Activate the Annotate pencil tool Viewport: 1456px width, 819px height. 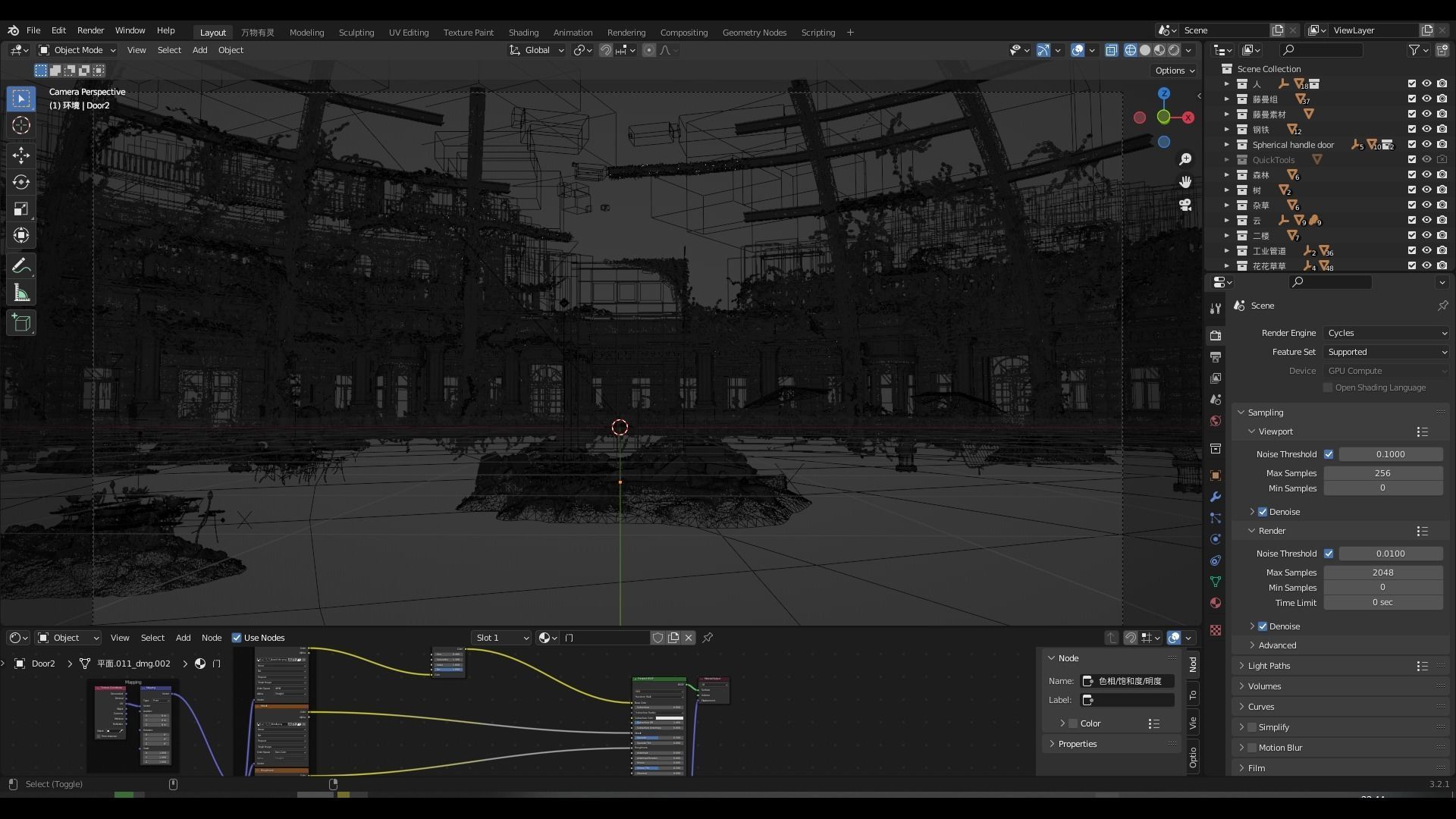21,265
